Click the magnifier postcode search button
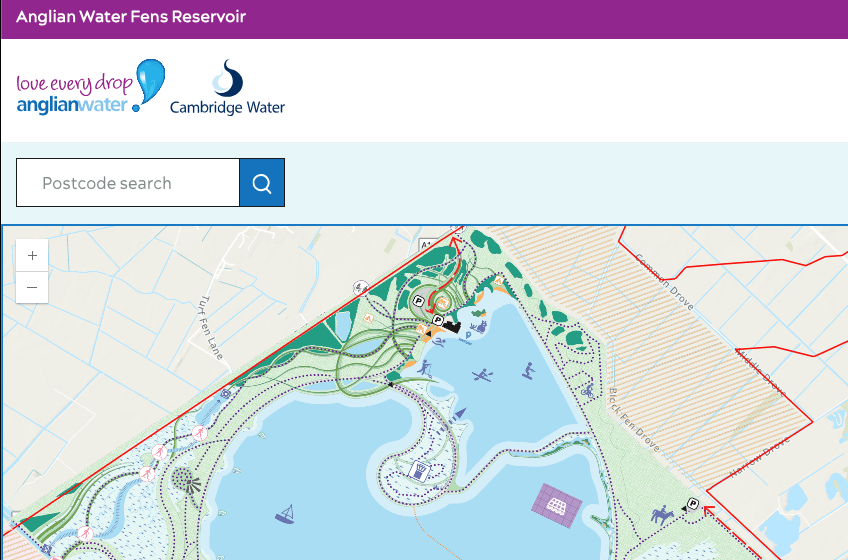Screen dimensions: 848x560 tap(262, 183)
